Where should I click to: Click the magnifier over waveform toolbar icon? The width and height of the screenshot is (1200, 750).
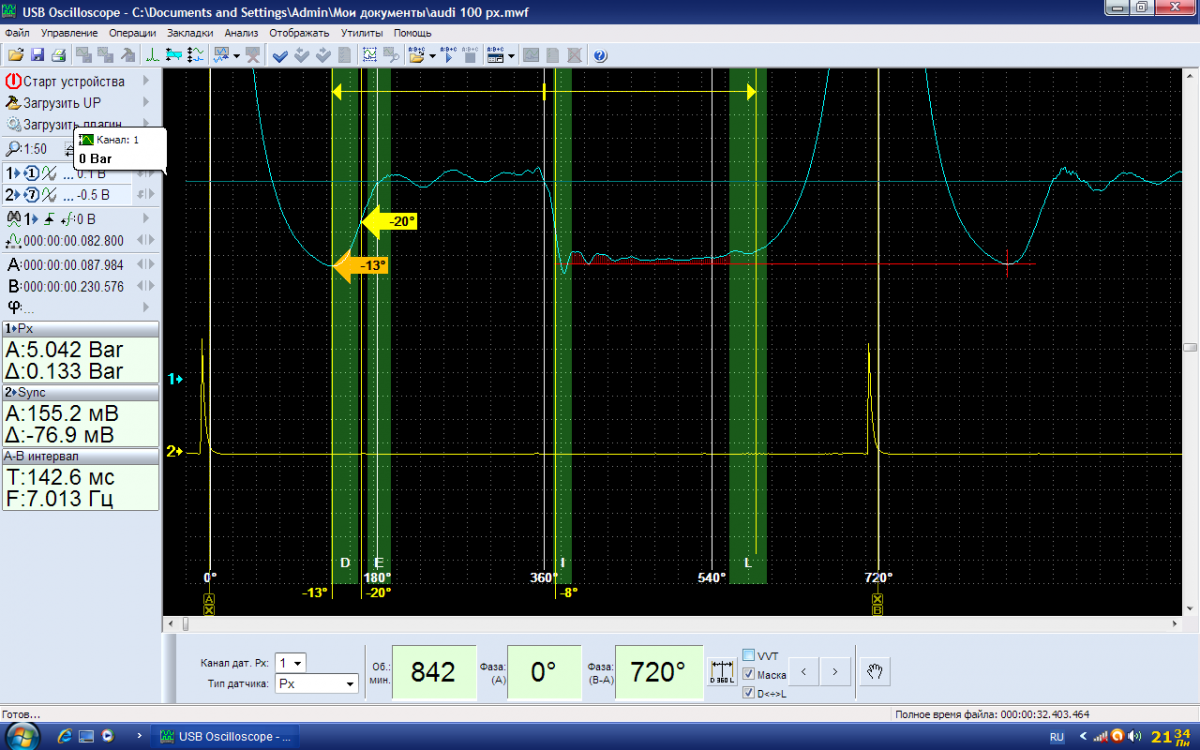392,55
